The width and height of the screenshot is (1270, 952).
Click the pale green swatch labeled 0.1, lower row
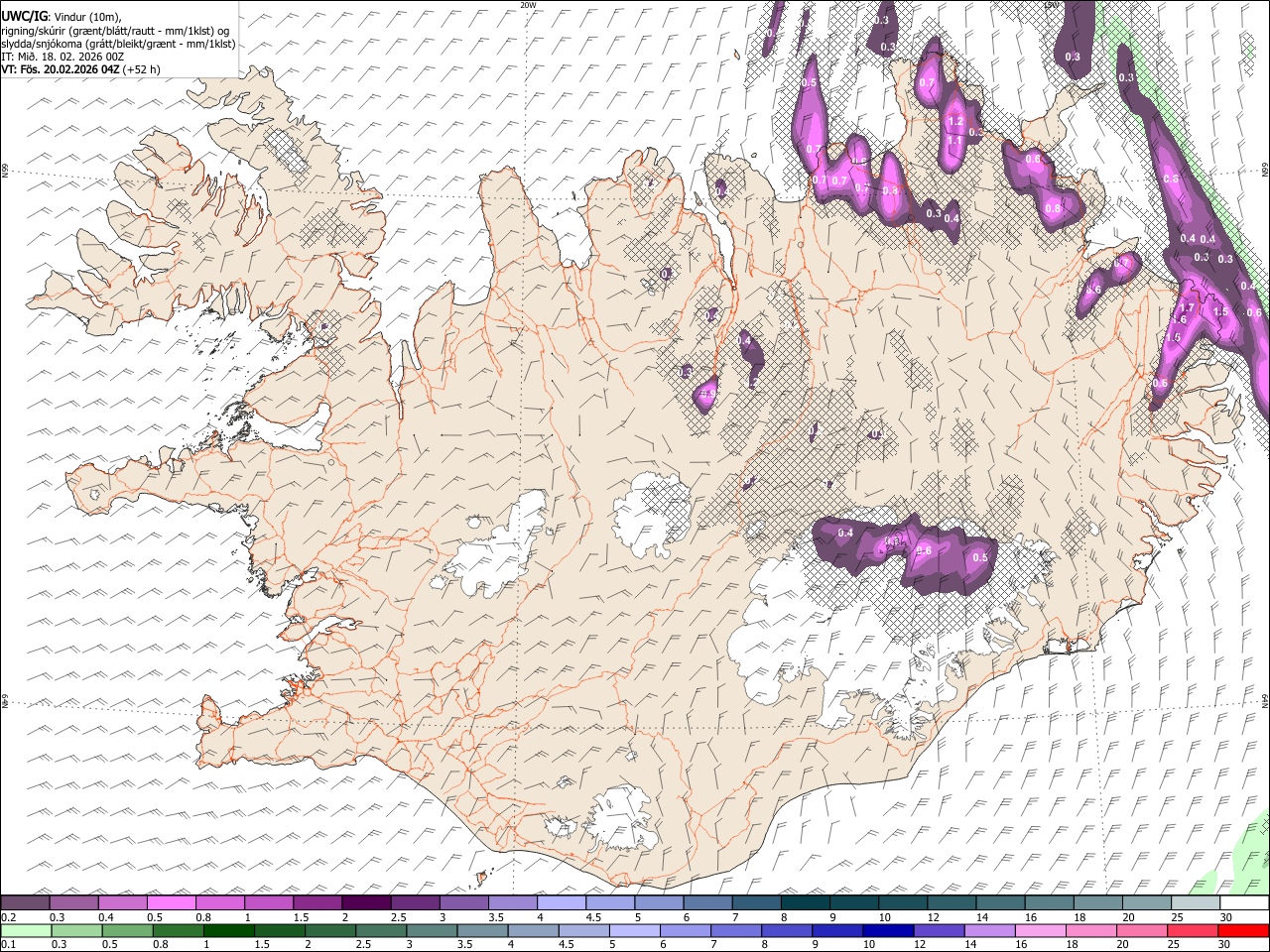pyautogui.click(x=26, y=930)
